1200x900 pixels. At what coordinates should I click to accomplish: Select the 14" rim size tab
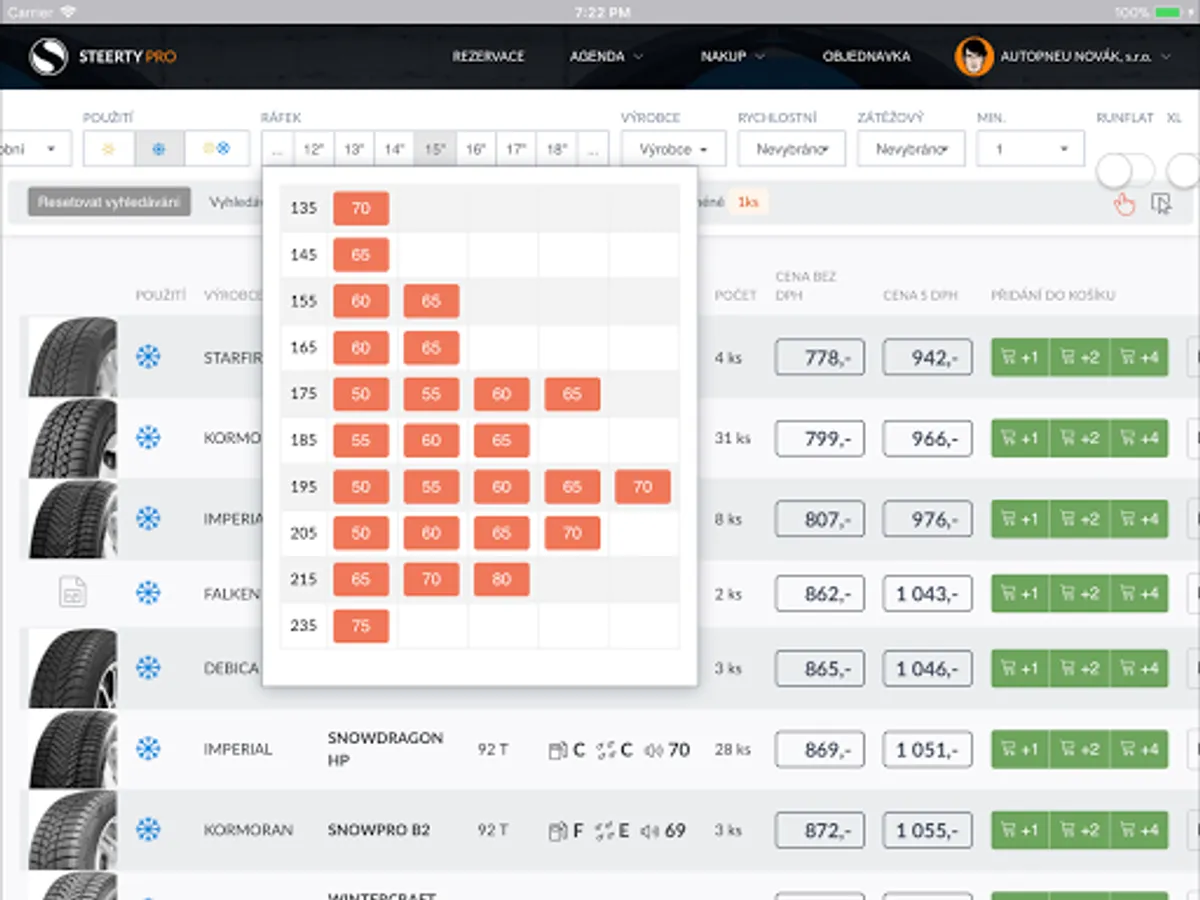point(394,149)
